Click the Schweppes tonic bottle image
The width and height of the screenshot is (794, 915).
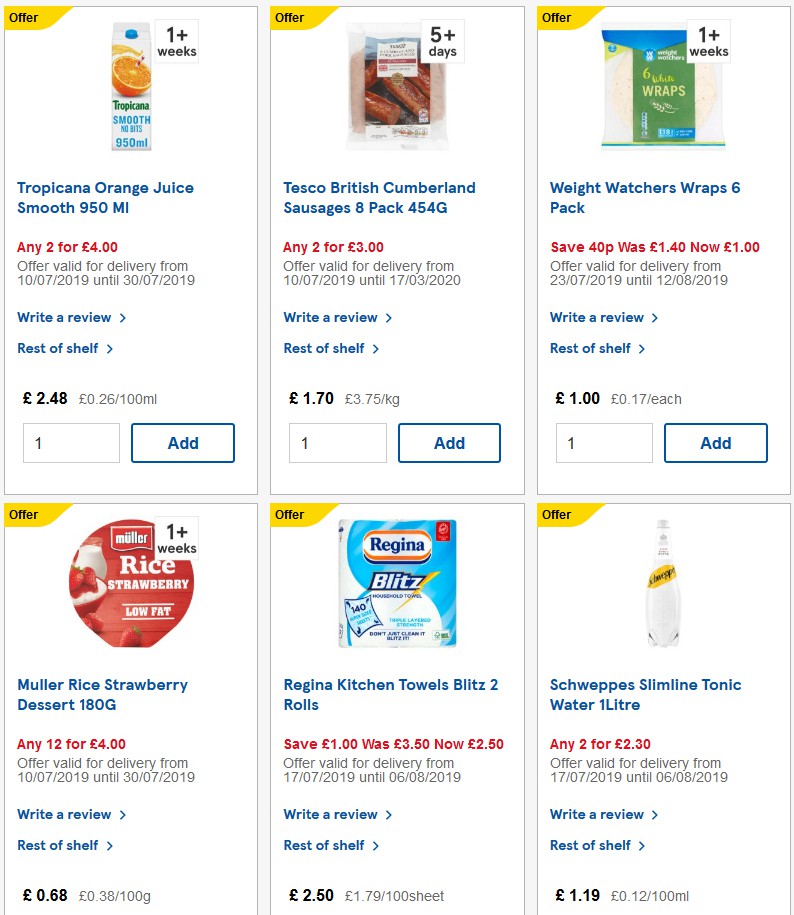click(x=663, y=580)
